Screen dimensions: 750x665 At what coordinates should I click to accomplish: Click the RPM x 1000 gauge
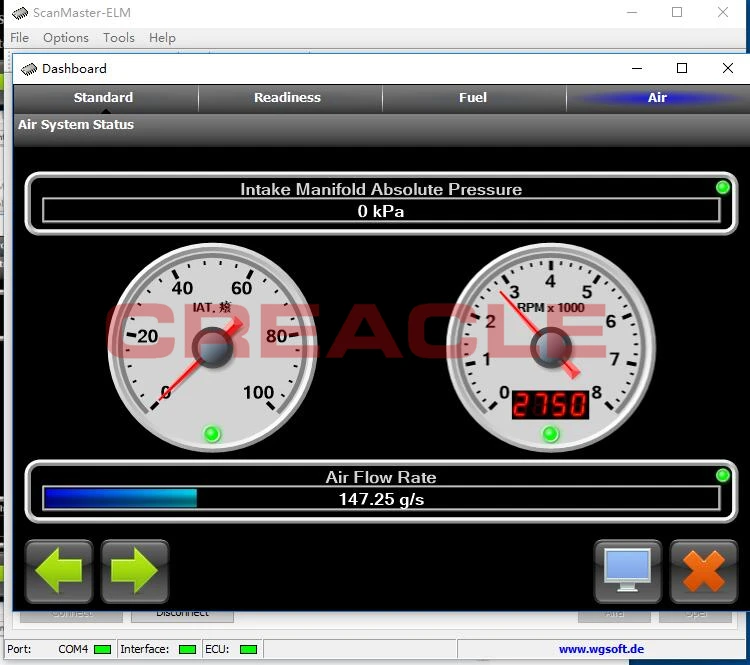[551, 347]
